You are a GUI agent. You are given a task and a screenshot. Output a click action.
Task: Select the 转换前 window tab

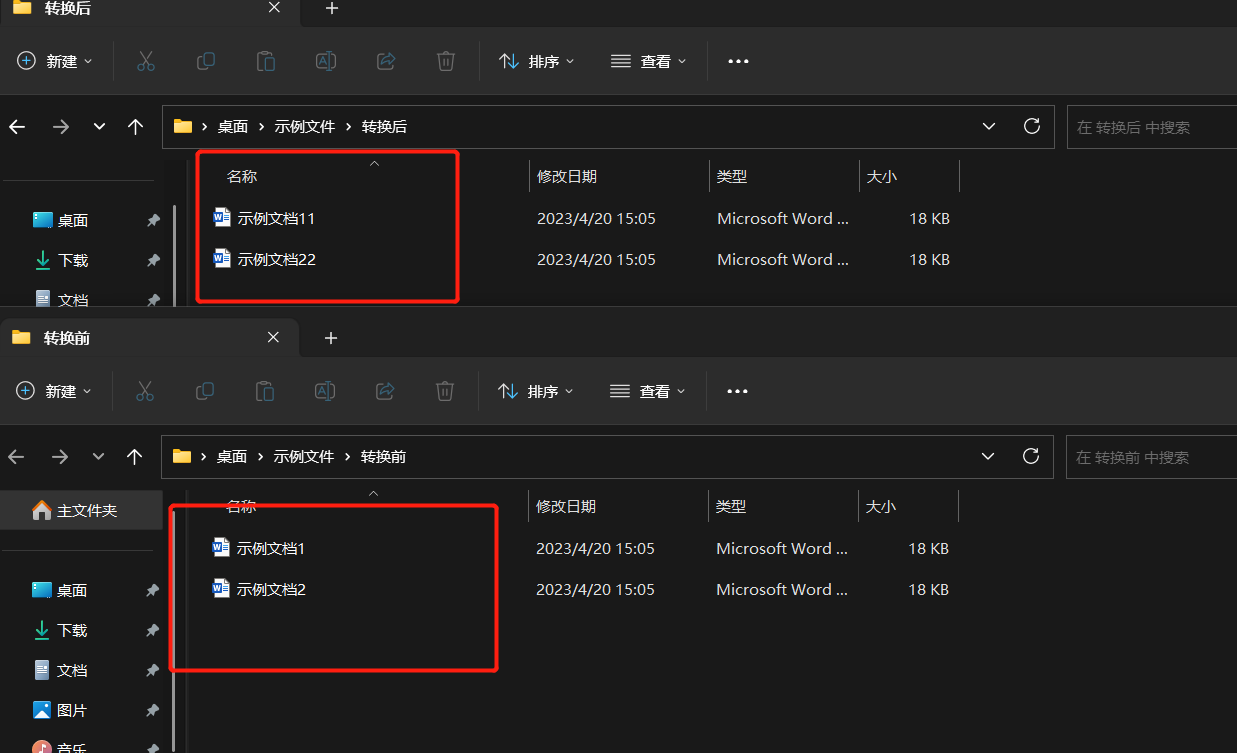pyautogui.click(x=67, y=338)
